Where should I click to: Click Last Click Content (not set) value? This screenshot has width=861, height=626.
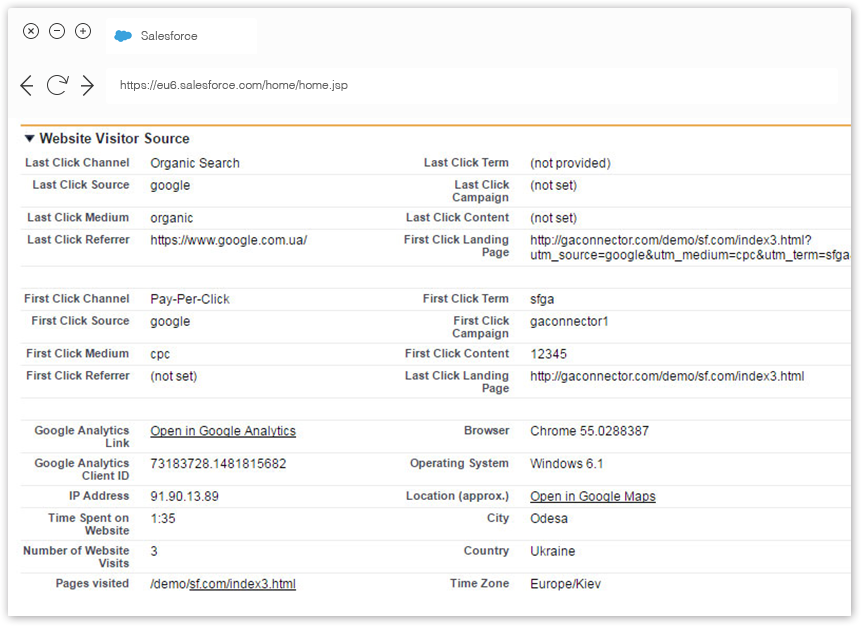(x=554, y=218)
